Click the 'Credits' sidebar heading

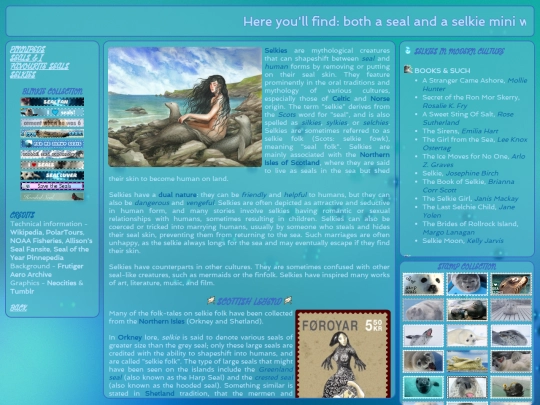[22, 215]
